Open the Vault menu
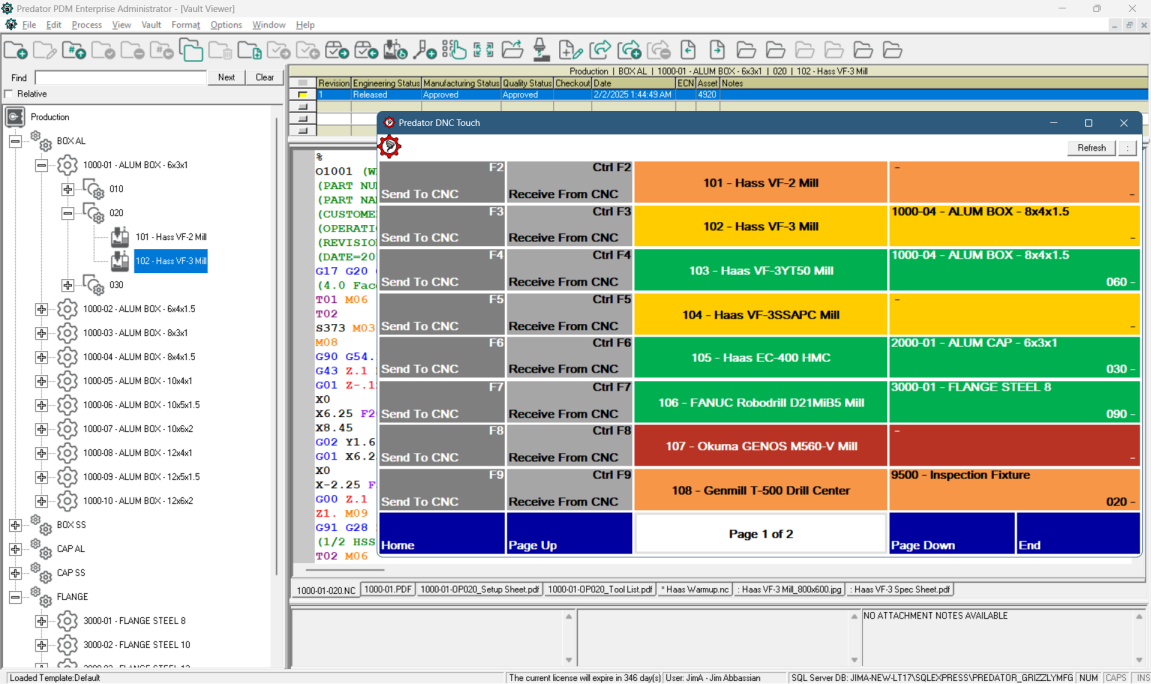Image resolution: width=1151 pixels, height=684 pixels. (x=151, y=25)
